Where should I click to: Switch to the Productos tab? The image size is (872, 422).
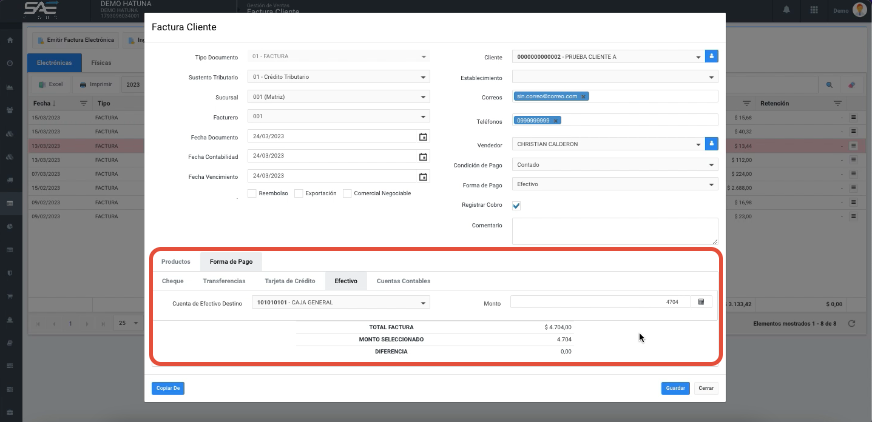click(x=176, y=262)
